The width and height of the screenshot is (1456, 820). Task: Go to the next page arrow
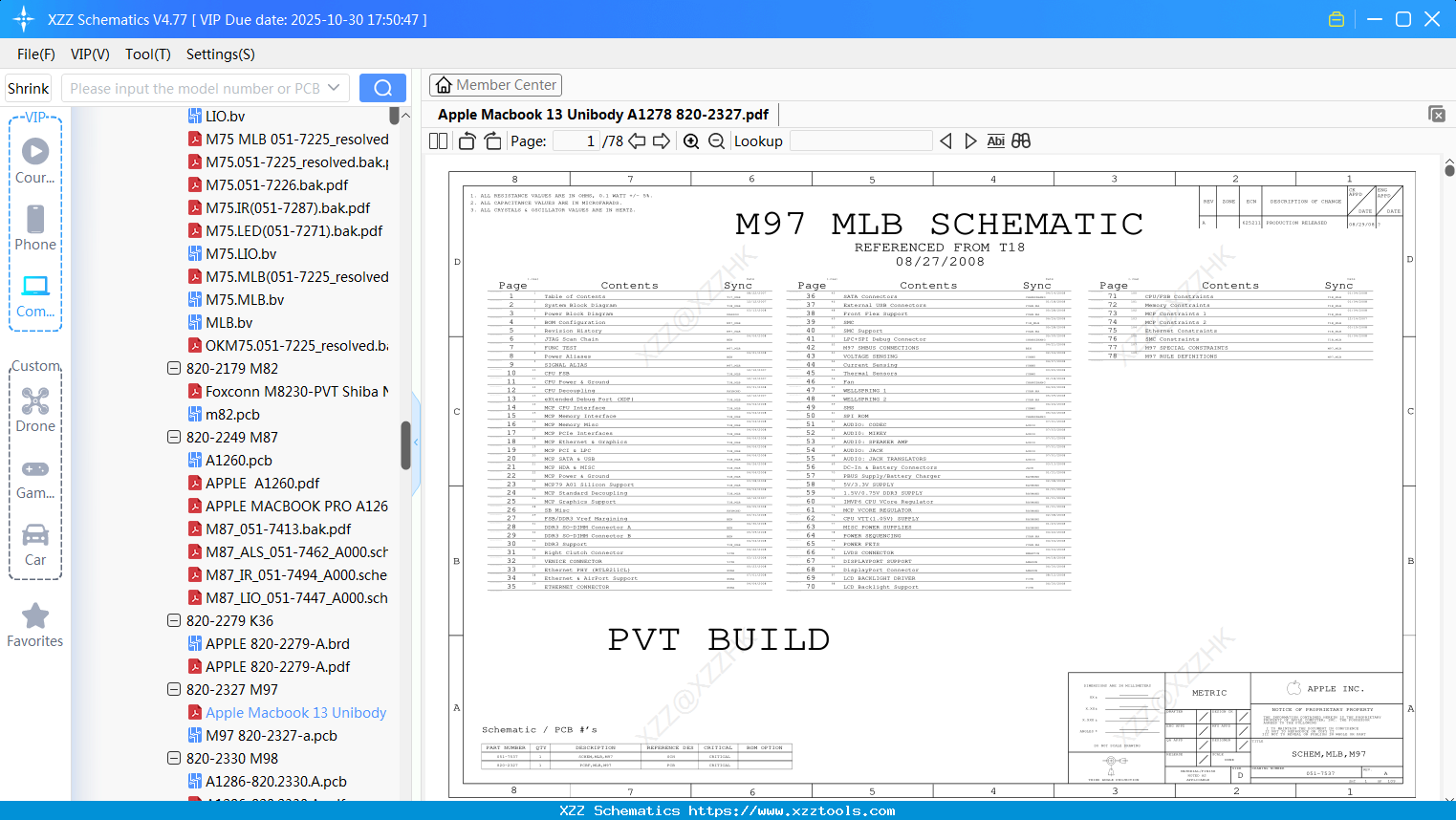click(x=662, y=141)
